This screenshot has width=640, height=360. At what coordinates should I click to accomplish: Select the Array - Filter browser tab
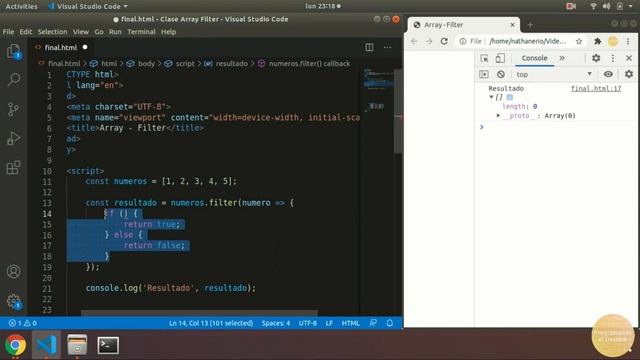coord(463,25)
